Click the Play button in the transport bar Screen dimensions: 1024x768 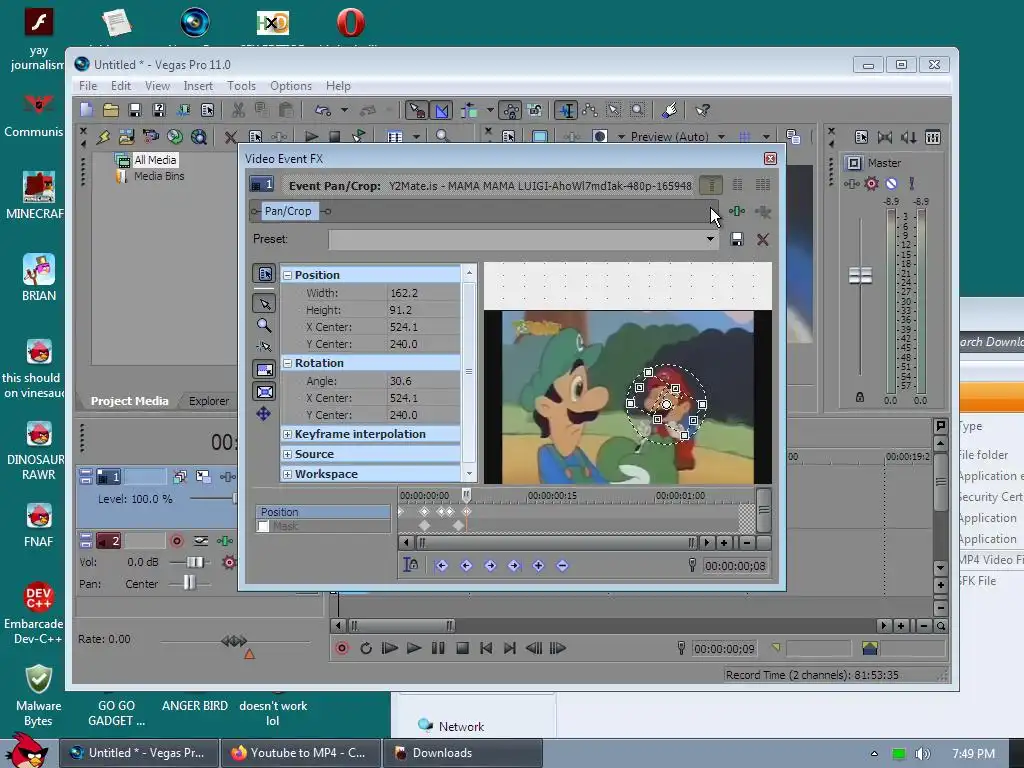[x=413, y=648]
